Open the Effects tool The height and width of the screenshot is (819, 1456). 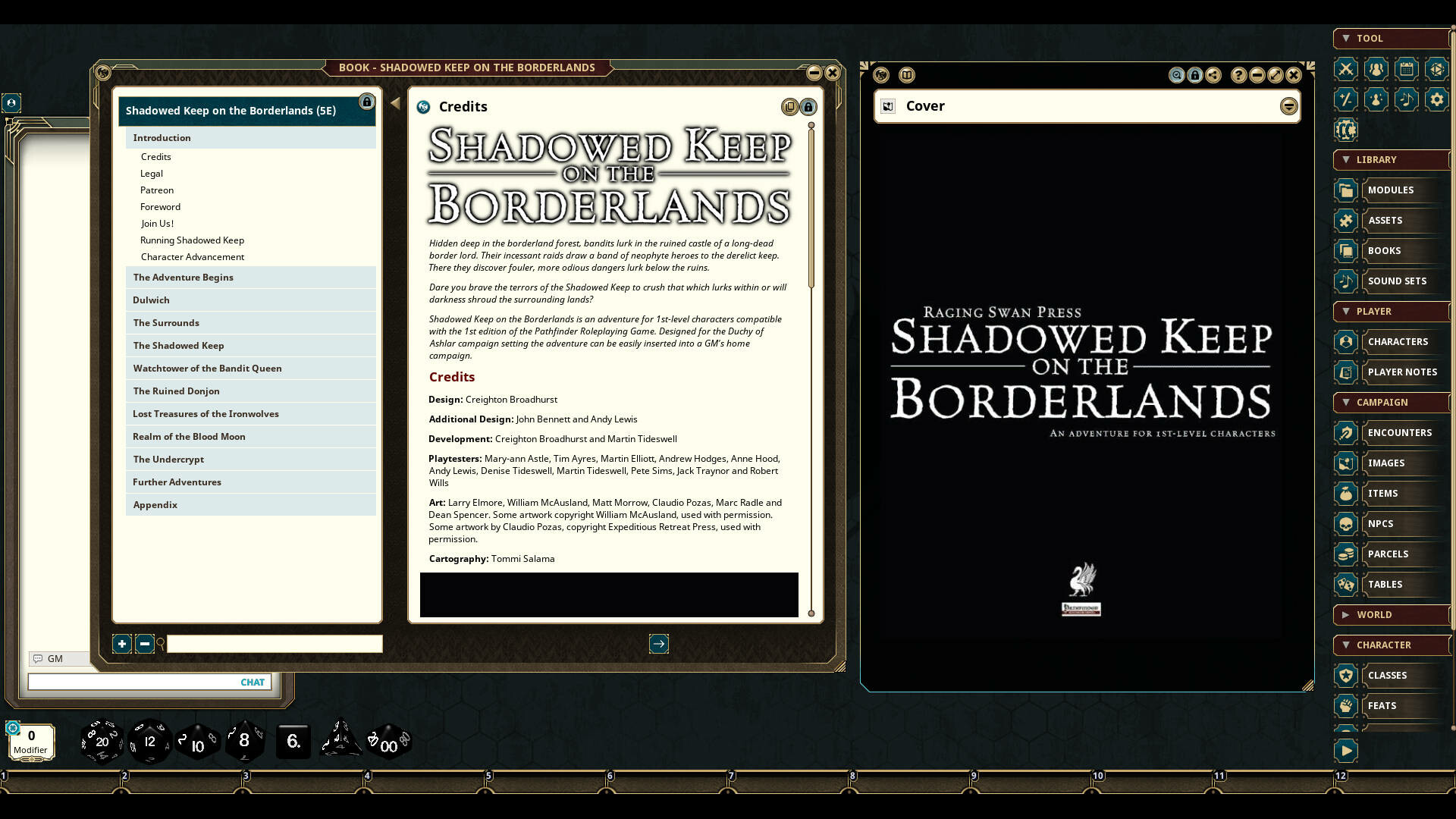[1376, 99]
